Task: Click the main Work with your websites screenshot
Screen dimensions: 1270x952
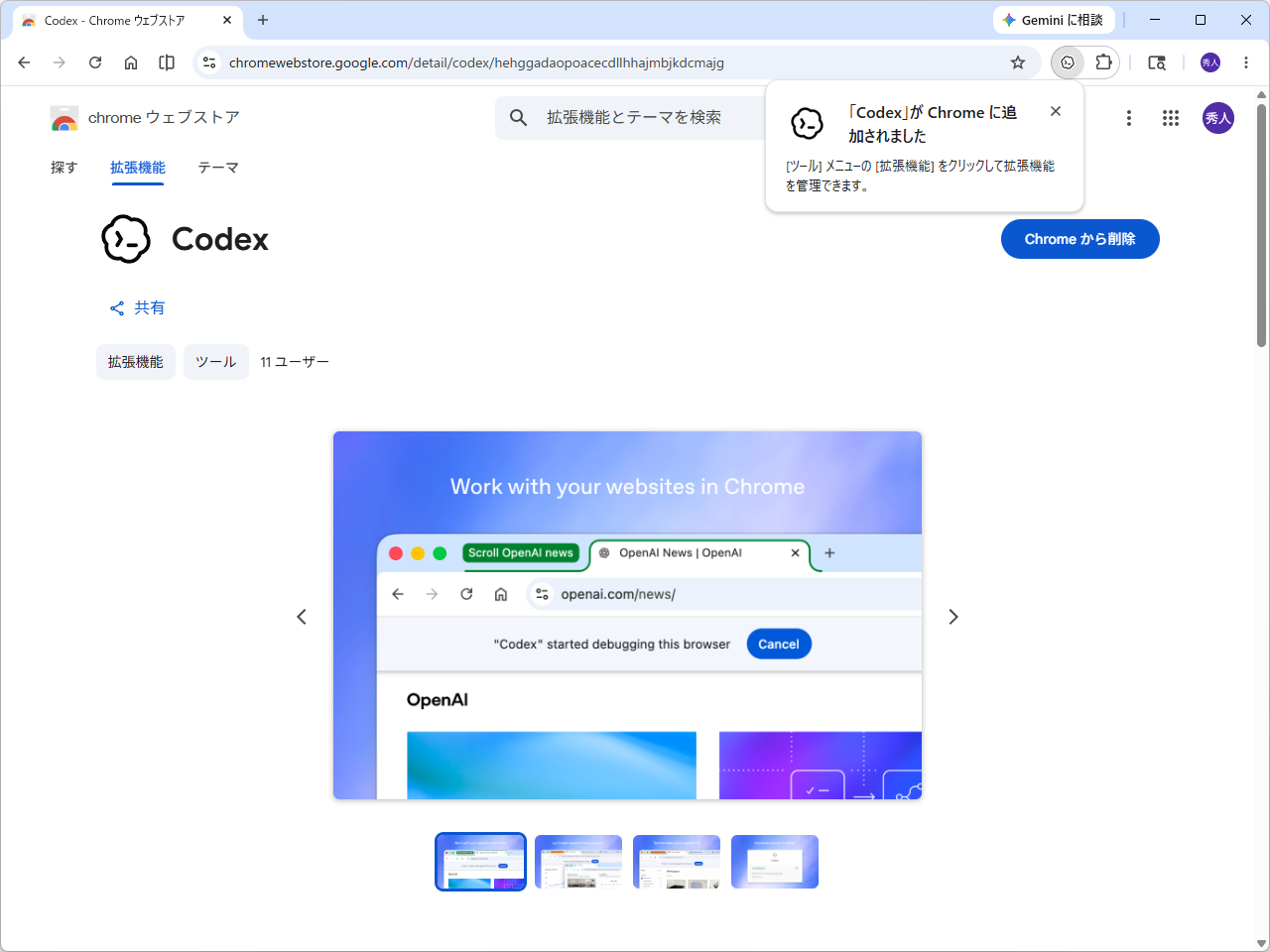Action: [x=627, y=615]
